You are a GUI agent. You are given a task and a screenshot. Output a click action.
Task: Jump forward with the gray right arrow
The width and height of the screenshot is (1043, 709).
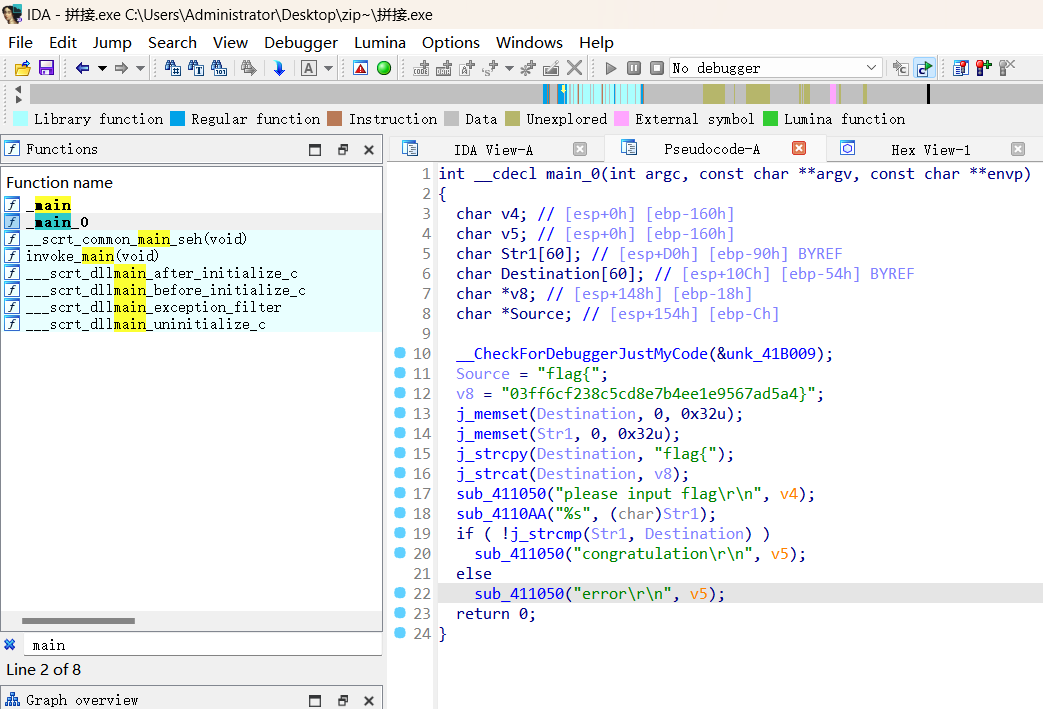coord(121,68)
